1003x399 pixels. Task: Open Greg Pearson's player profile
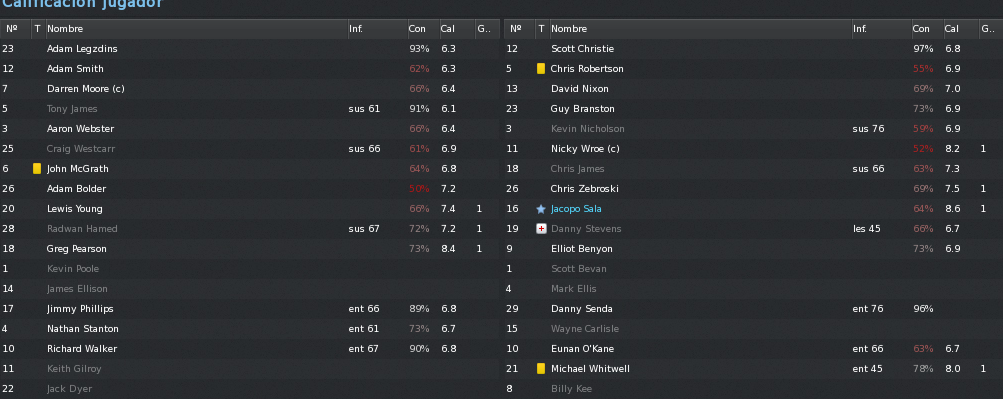click(x=77, y=249)
